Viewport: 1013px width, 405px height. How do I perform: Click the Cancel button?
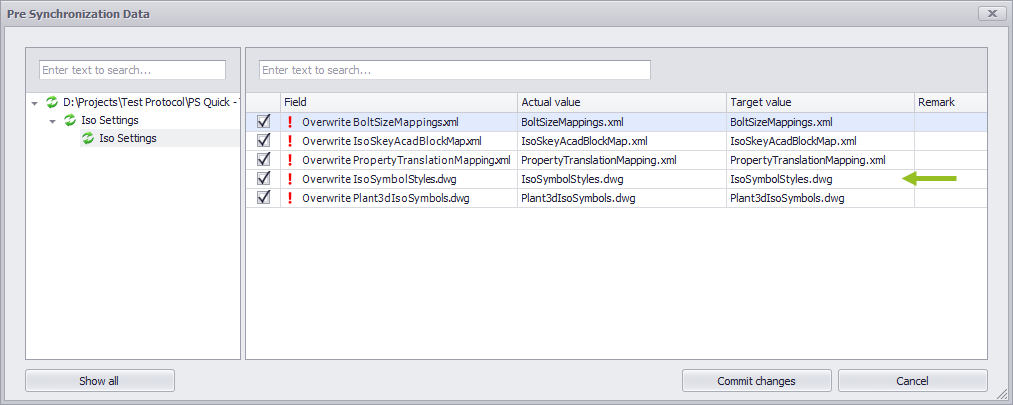click(912, 380)
